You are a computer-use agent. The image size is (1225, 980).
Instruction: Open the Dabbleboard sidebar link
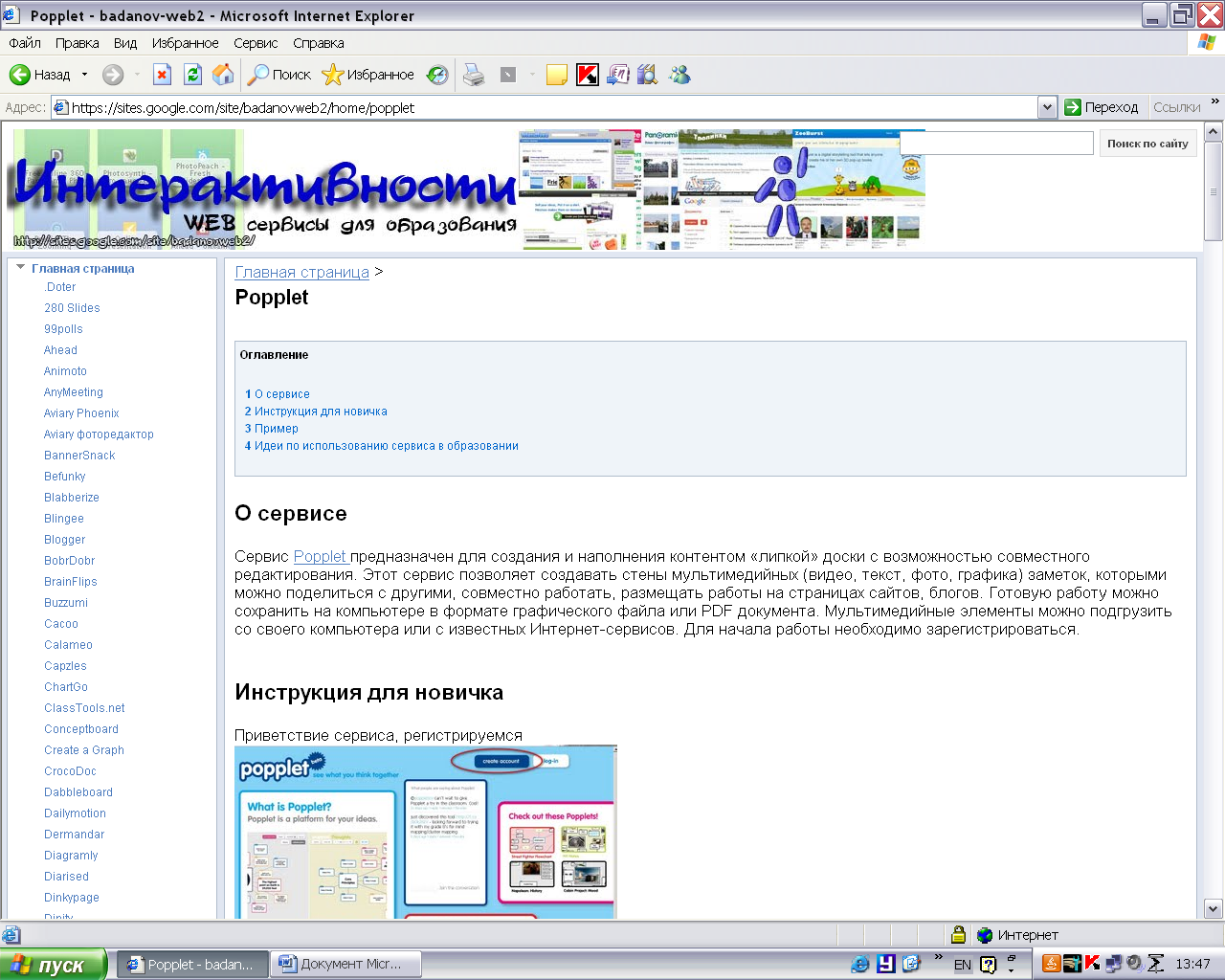(x=78, y=792)
